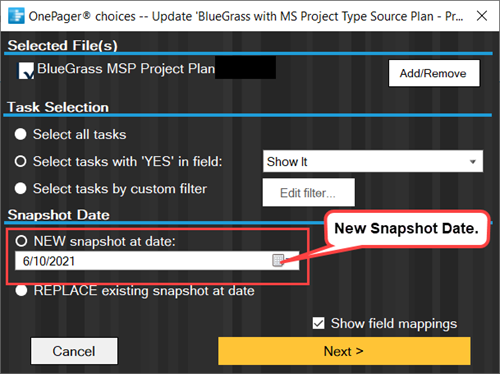Click the Selected File(s) section heading
Viewport: 500px width, 374px height.
pos(62,46)
